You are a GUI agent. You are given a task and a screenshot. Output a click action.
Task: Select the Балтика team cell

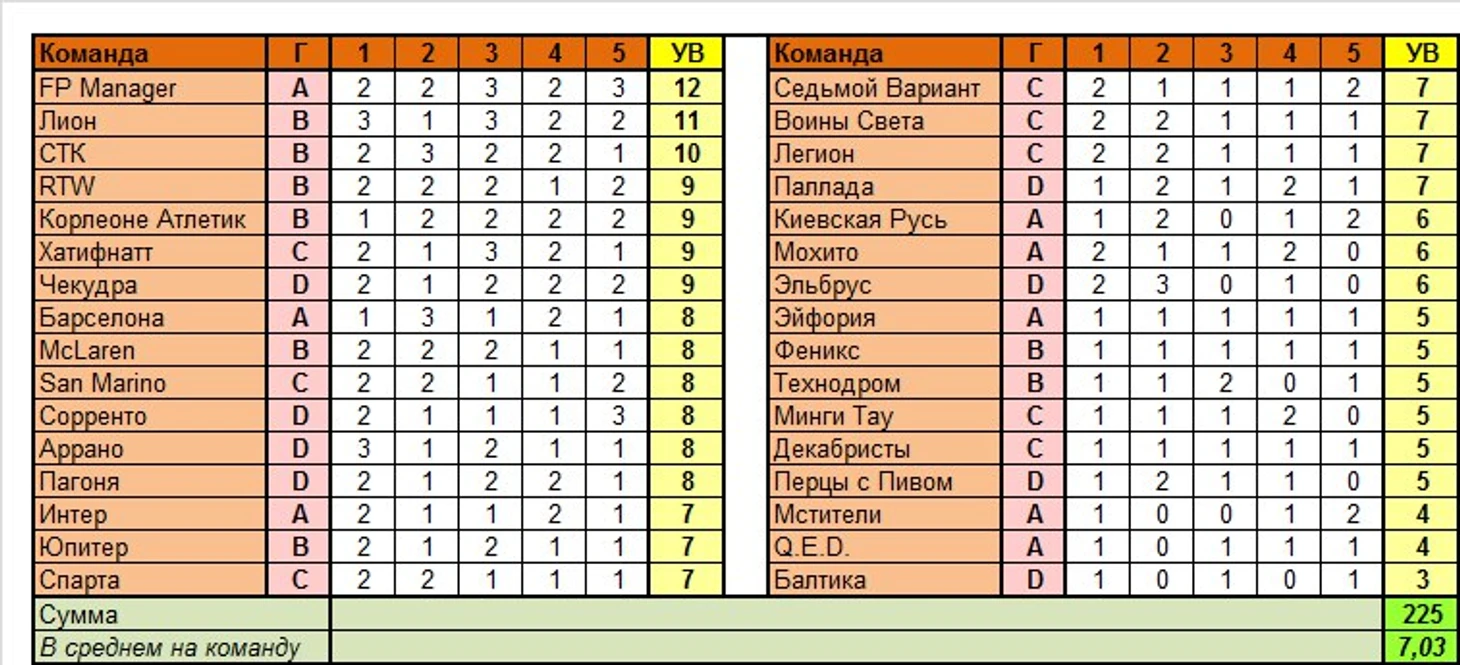click(x=884, y=580)
